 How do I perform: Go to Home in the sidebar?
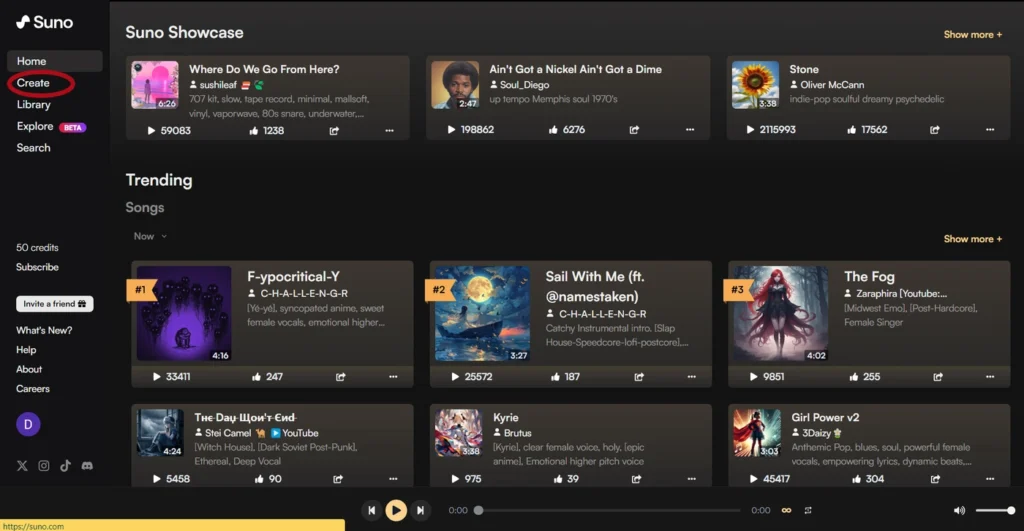click(54, 61)
